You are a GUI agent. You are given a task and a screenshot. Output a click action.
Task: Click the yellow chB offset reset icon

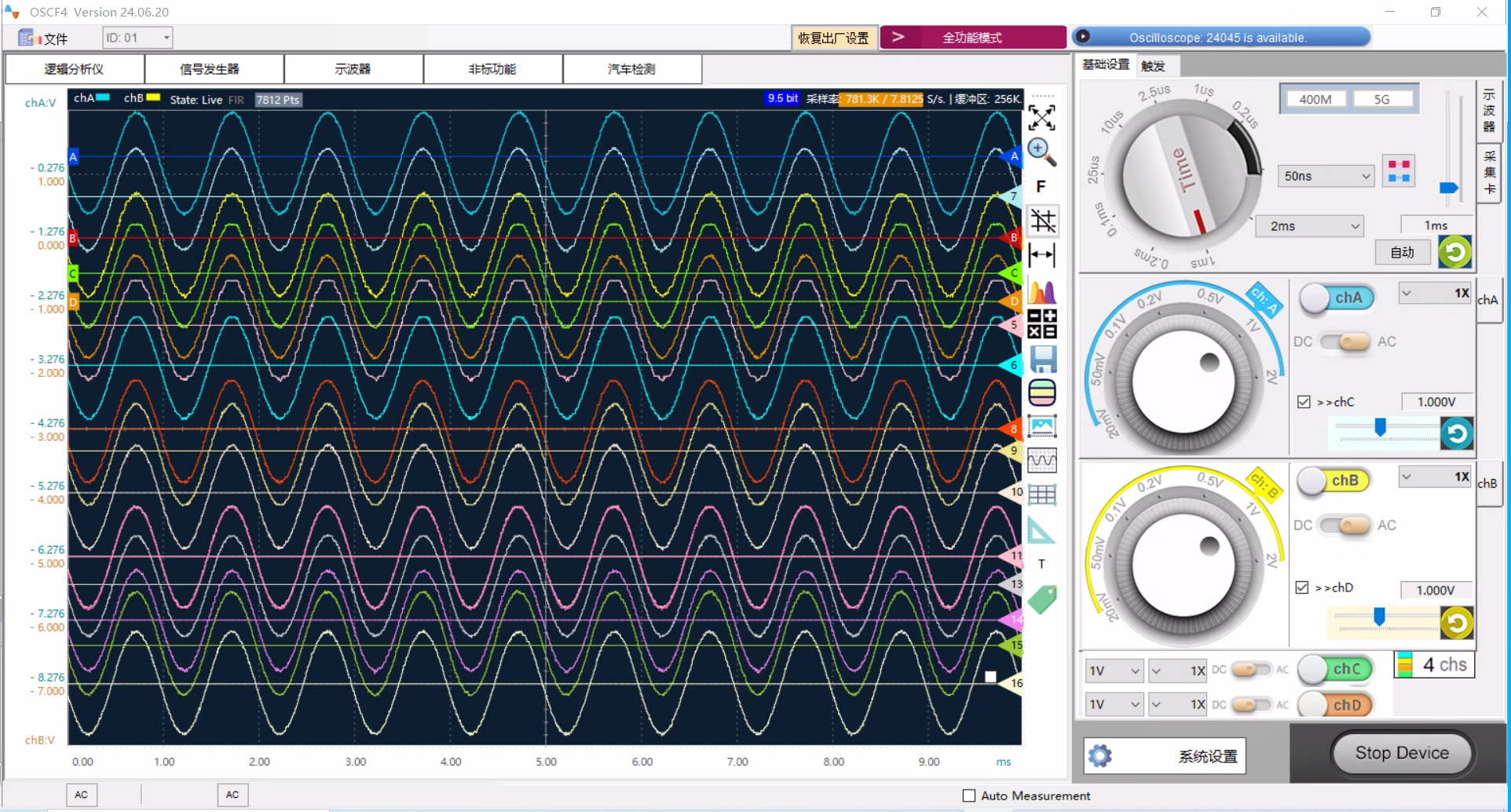click(1456, 624)
